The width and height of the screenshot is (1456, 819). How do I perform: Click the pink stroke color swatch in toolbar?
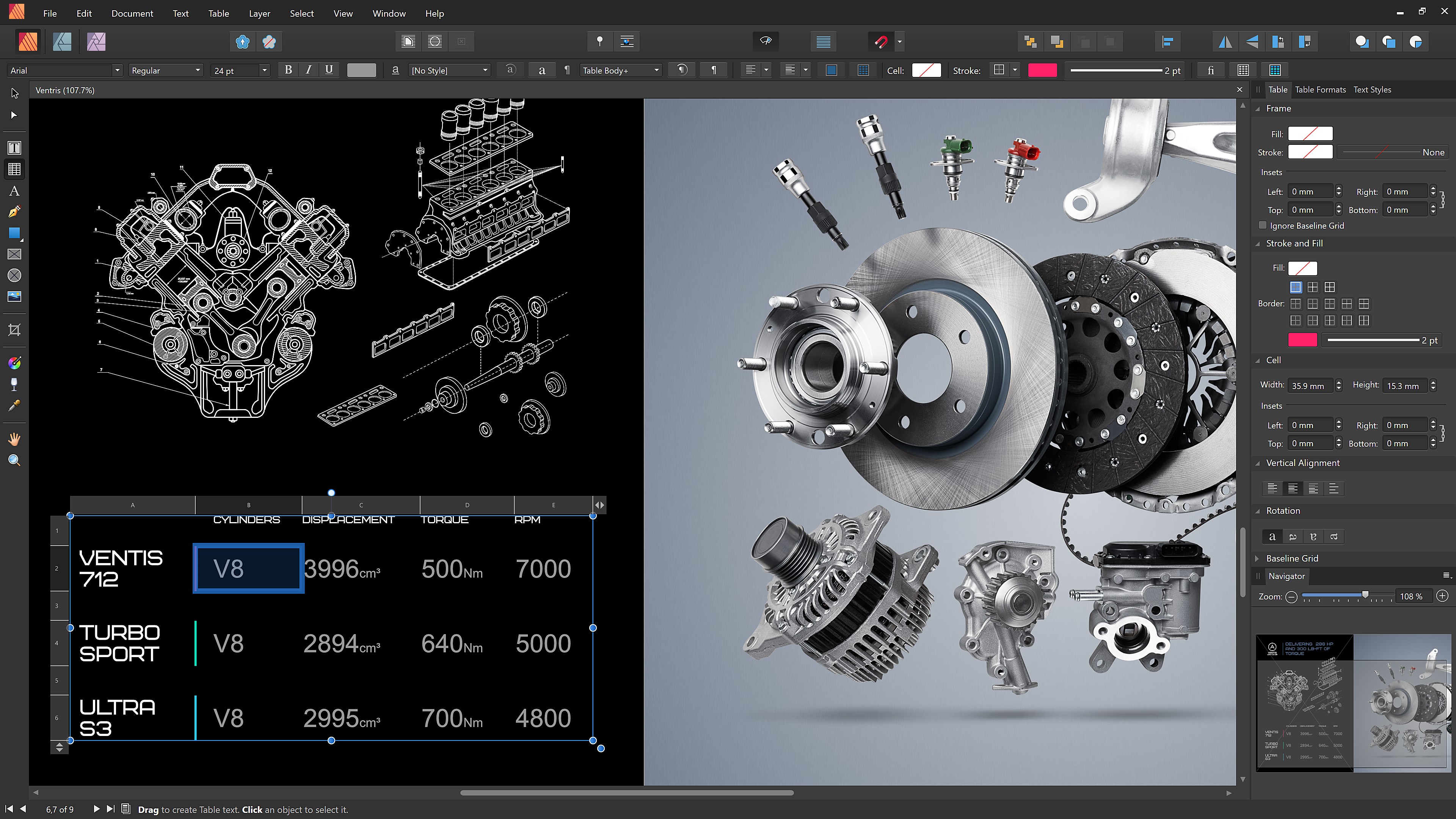[1042, 70]
